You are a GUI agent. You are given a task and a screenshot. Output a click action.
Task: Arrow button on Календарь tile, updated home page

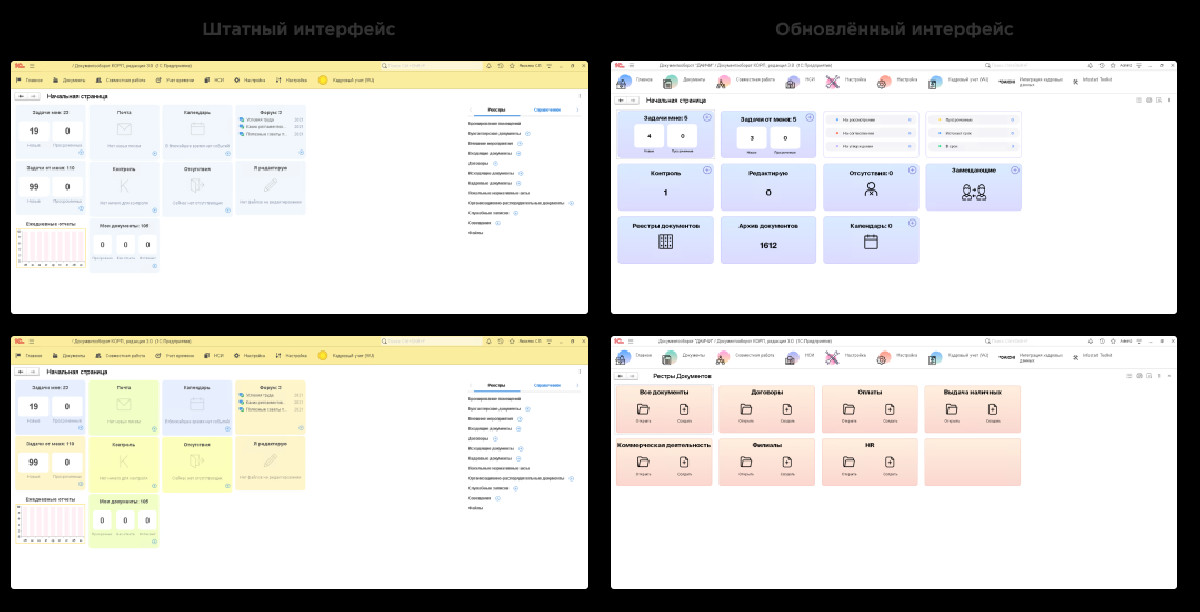tap(912, 223)
